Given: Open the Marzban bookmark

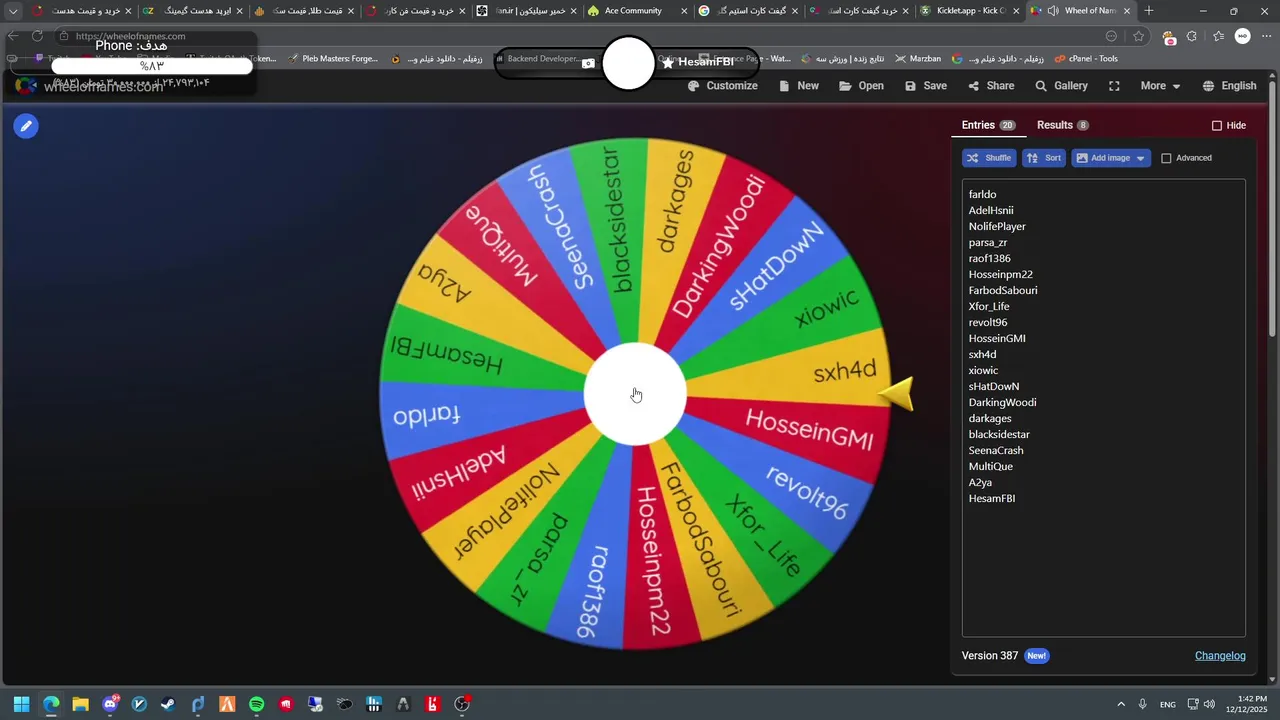Looking at the screenshot, I should pos(918,59).
